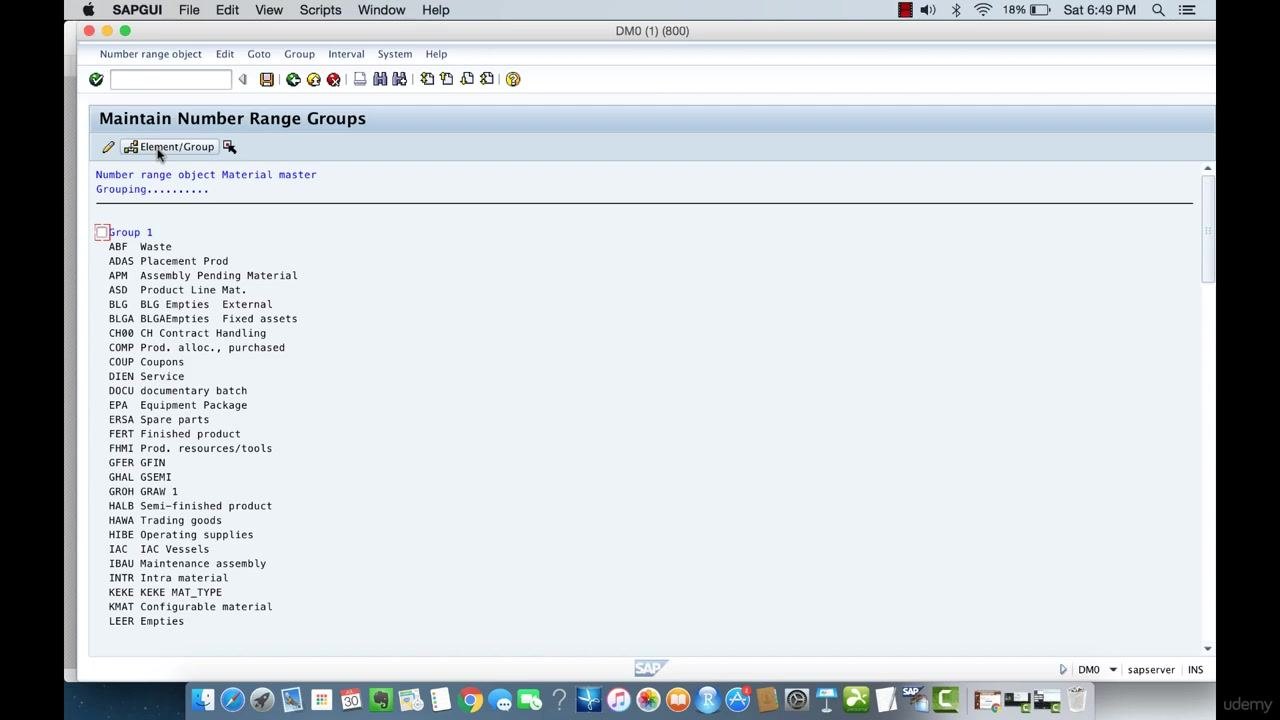Select the KMAT Configurable material row
Screen dimensions: 1280x720
(190, 607)
